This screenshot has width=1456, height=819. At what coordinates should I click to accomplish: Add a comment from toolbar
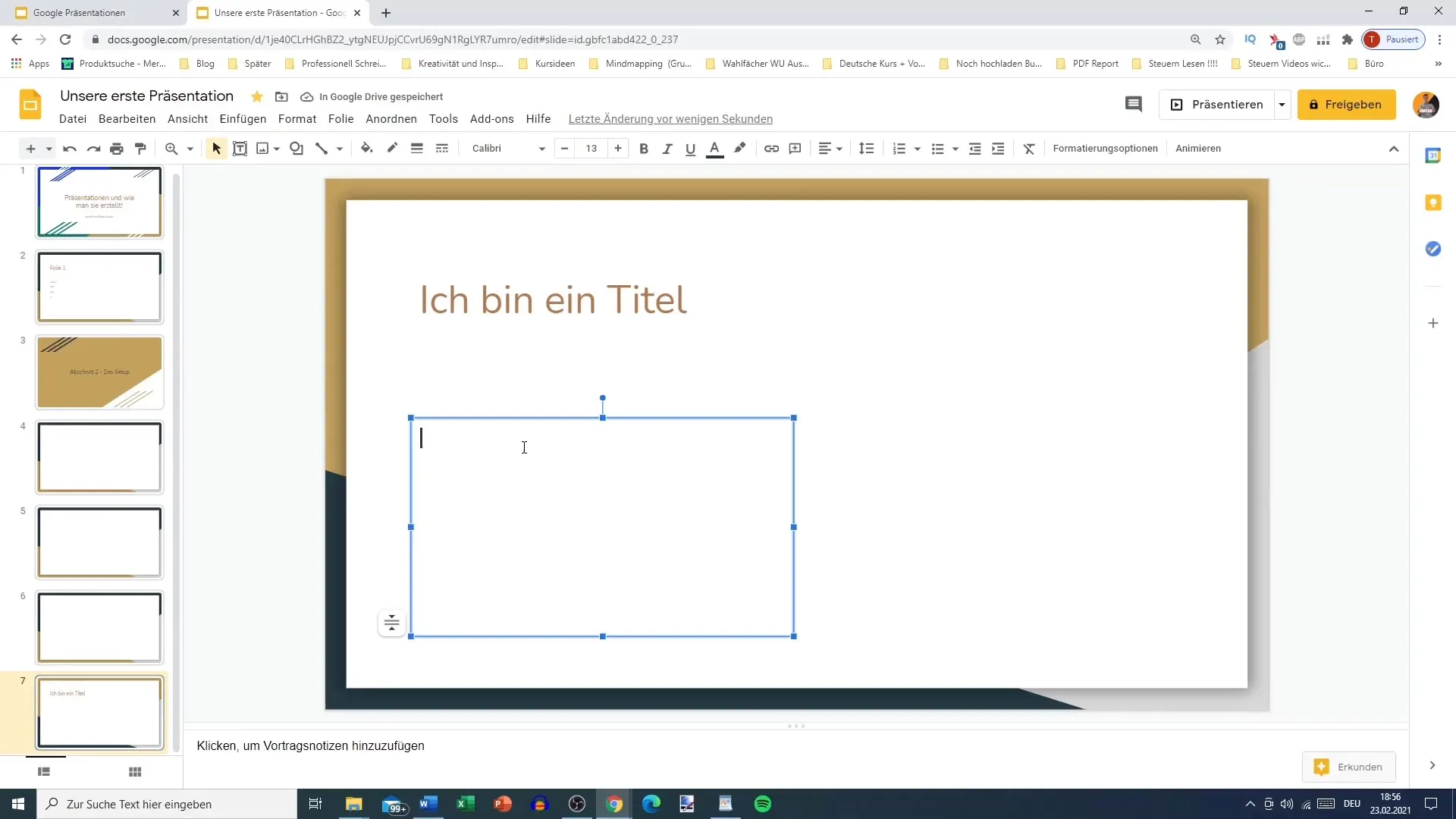795,149
